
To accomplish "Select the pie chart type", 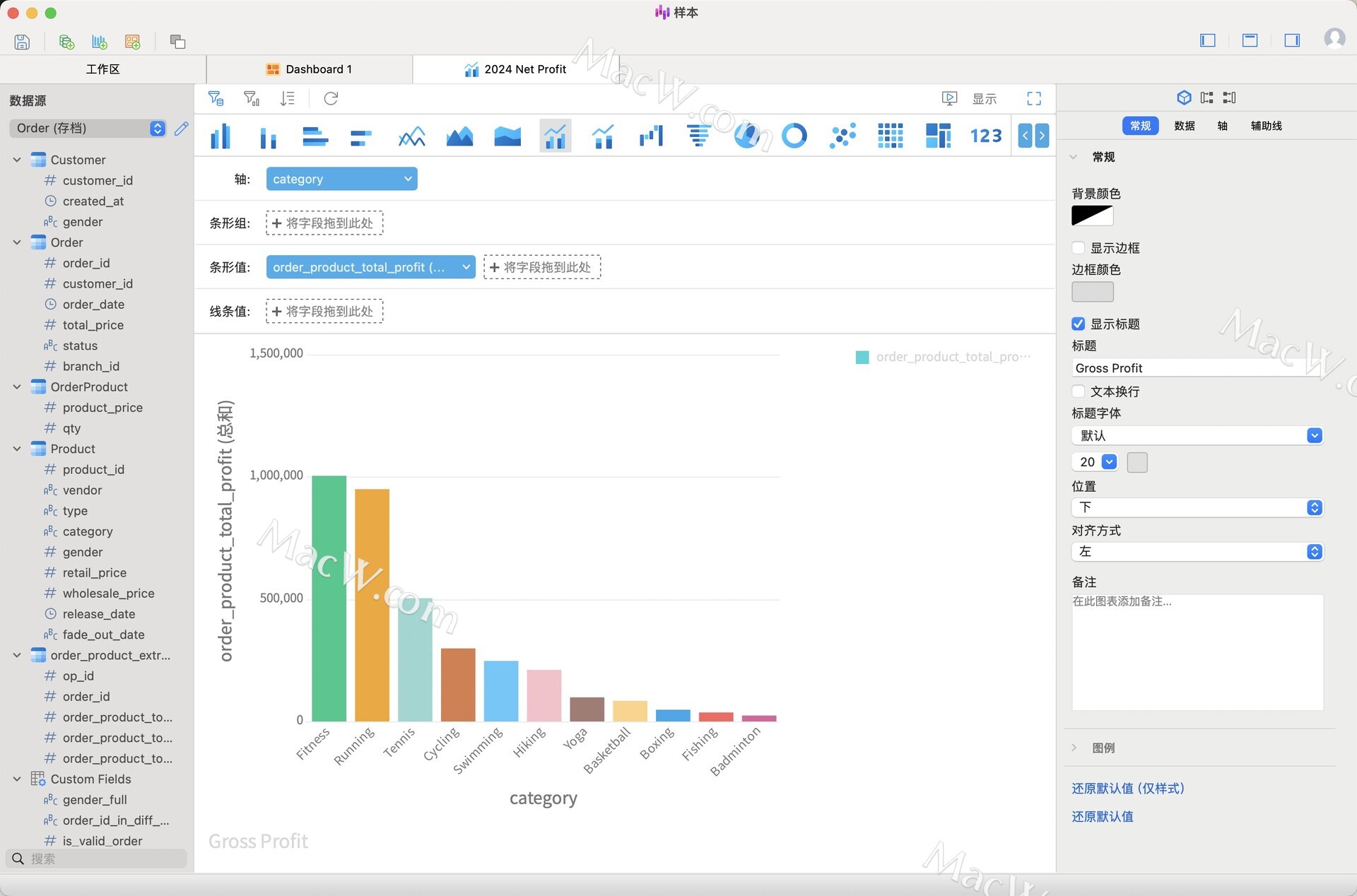I will tap(746, 136).
